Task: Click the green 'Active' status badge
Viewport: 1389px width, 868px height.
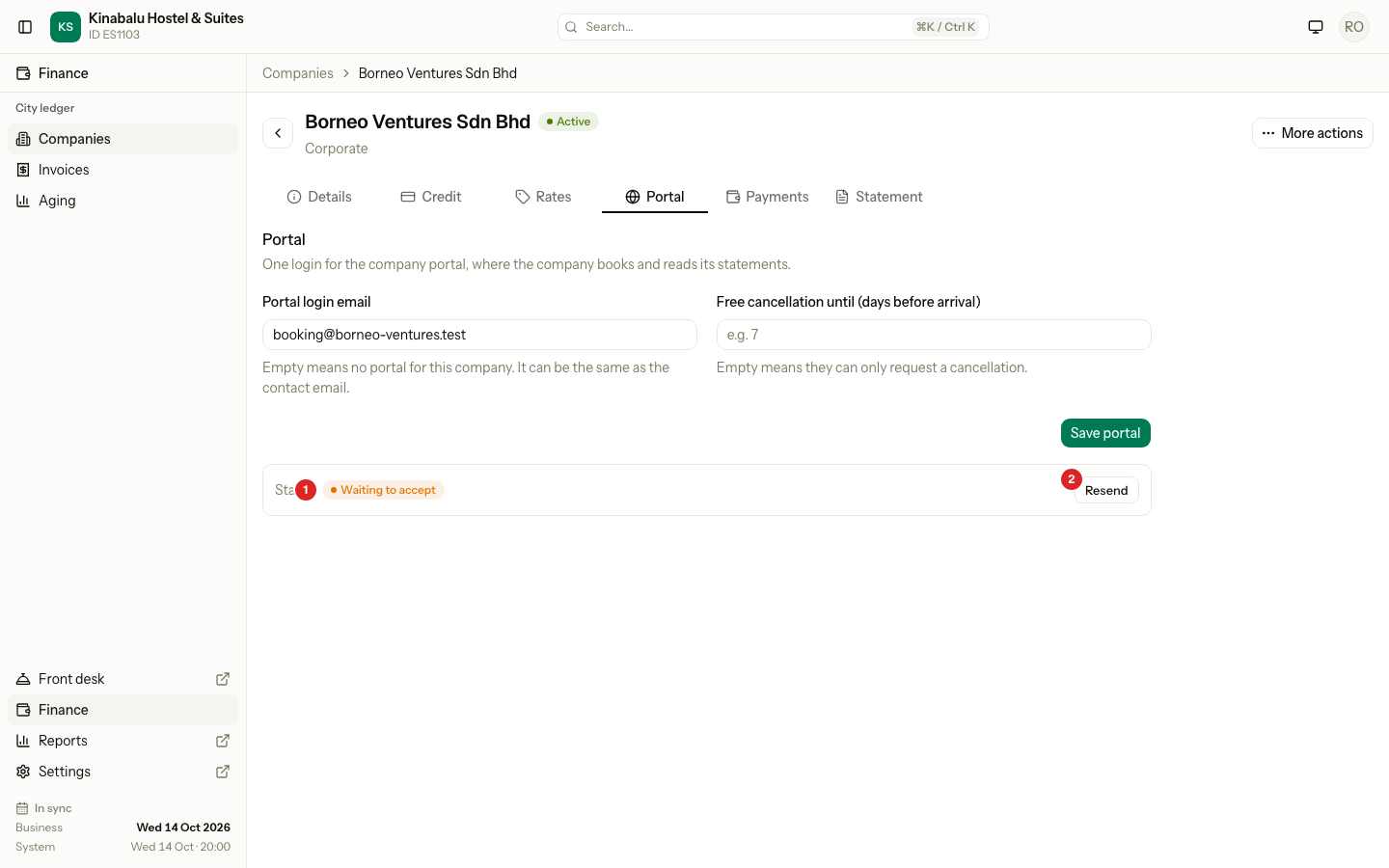Action: pyautogui.click(x=569, y=122)
